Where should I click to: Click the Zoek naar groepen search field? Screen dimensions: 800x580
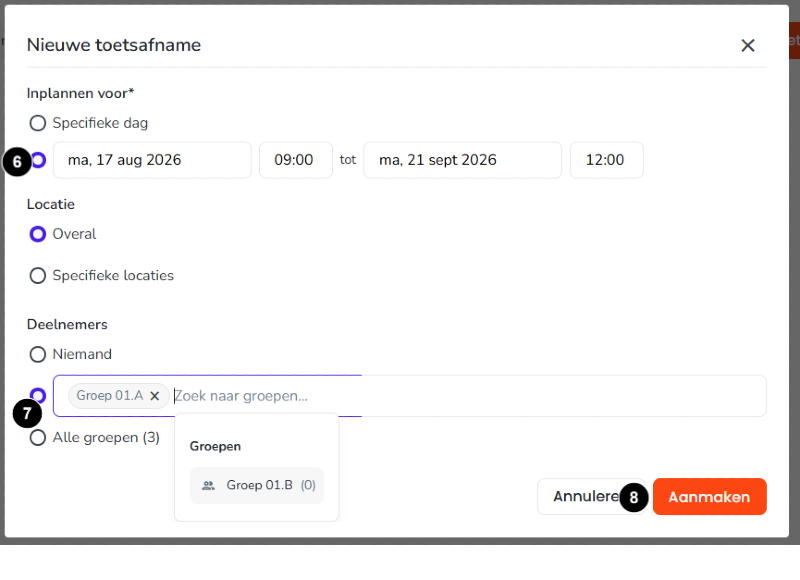click(468, 396)
